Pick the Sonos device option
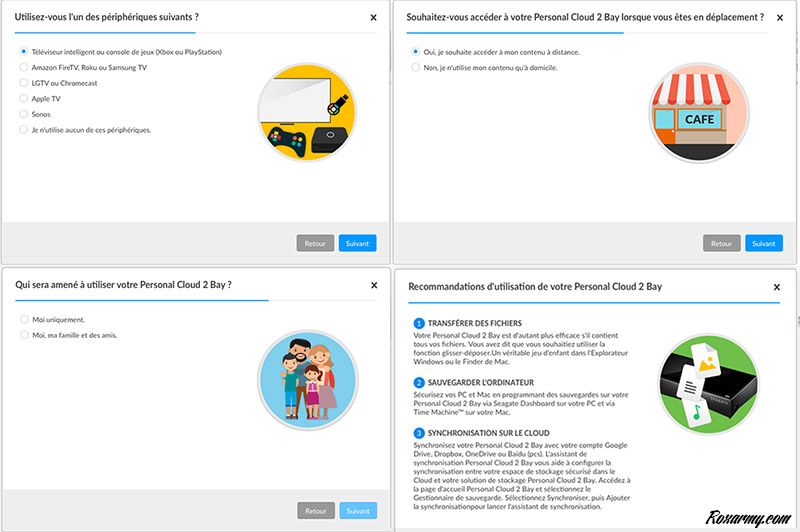This screenshot has width=800, height=532. (x=24, y=114)
